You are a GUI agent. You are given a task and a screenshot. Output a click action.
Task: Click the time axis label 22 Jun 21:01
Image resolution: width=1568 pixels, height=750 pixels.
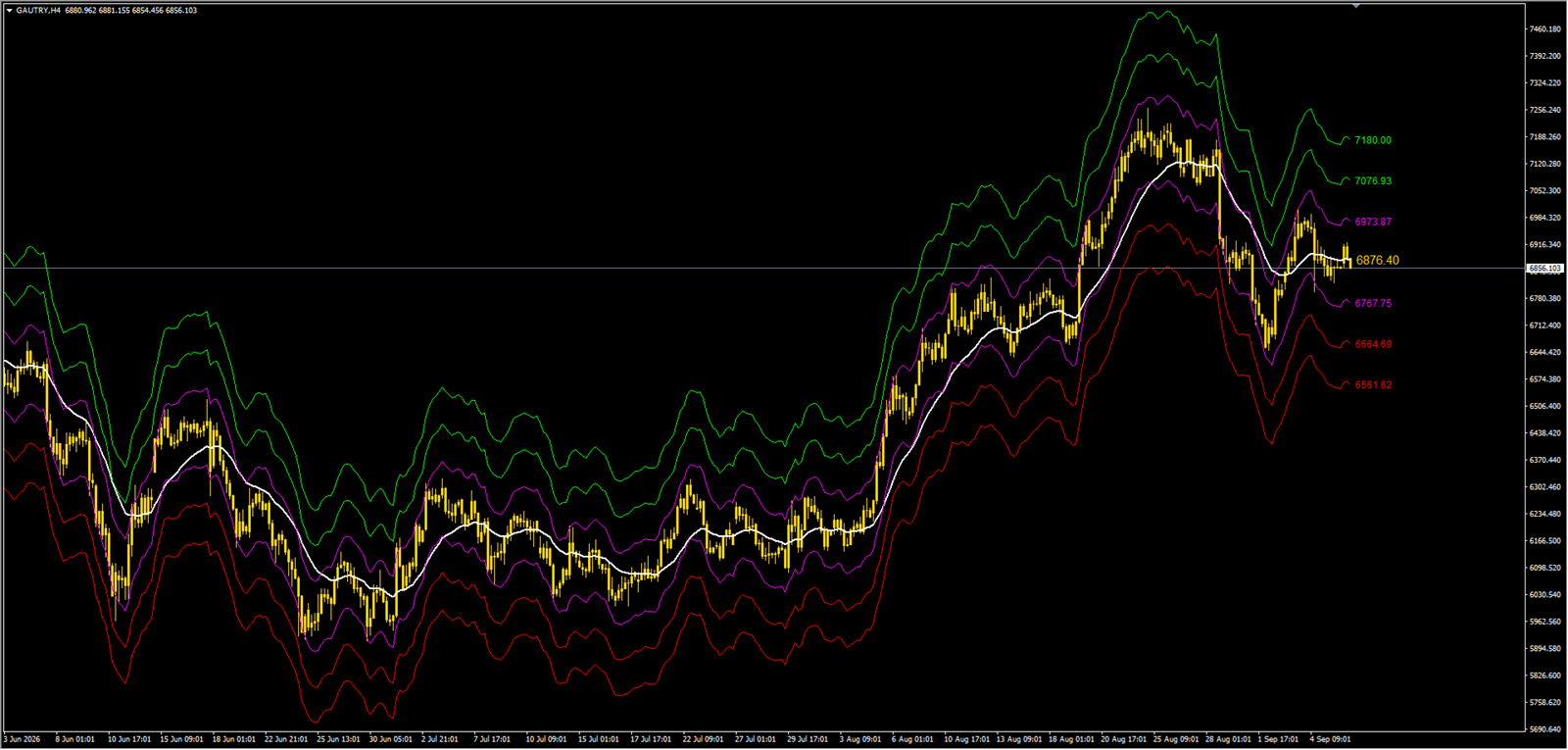click(286, 739)
